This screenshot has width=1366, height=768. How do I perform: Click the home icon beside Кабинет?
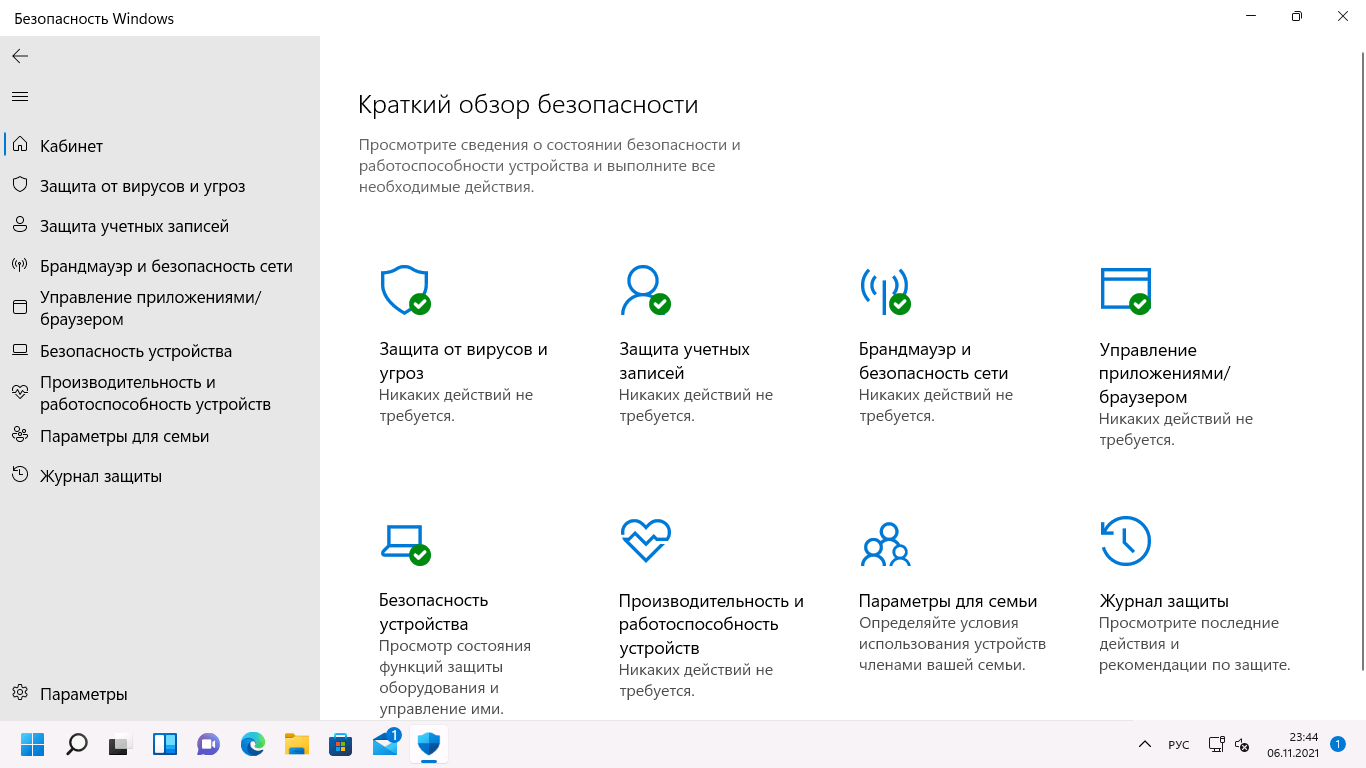coord(19,145)
